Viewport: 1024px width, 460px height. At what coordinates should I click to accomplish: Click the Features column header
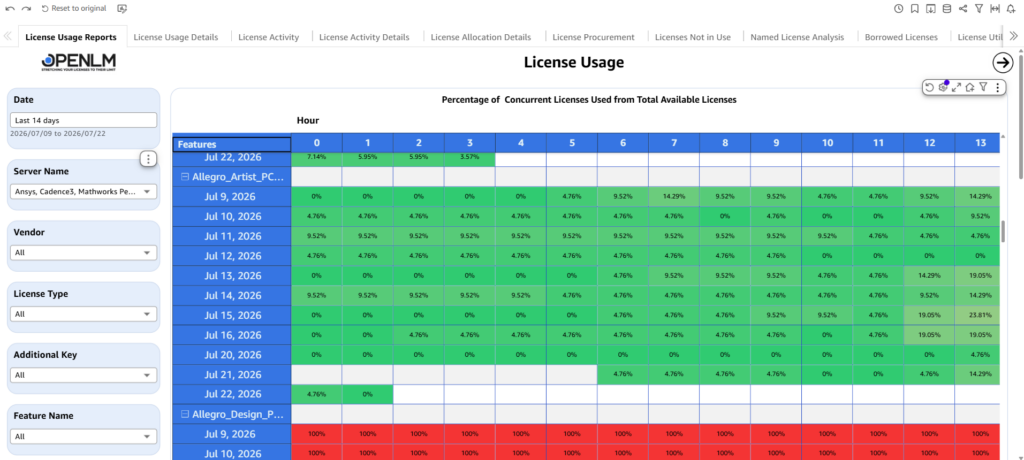point(232,144)
